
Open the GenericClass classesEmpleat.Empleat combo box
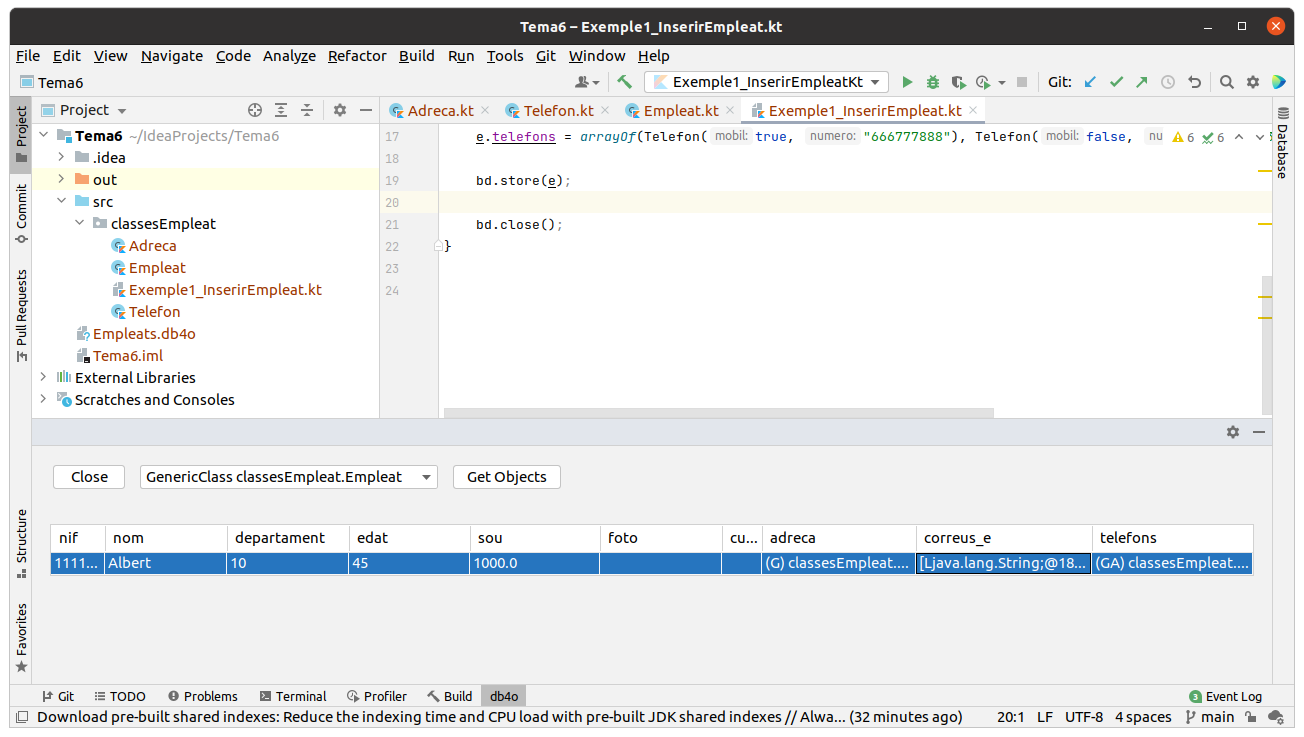coord(288,477)
